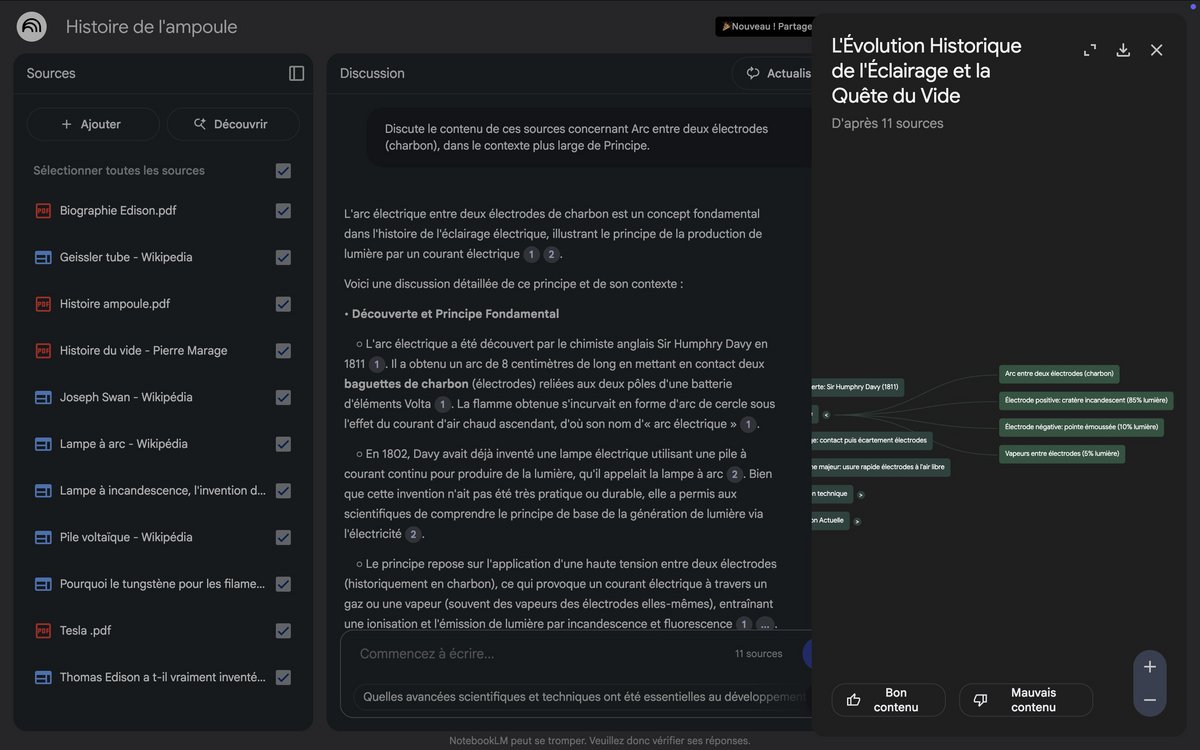Click the 'Nouveau ! Partage' banner
This screenshot has height=750, width=1200.
(x=764, y=27)
